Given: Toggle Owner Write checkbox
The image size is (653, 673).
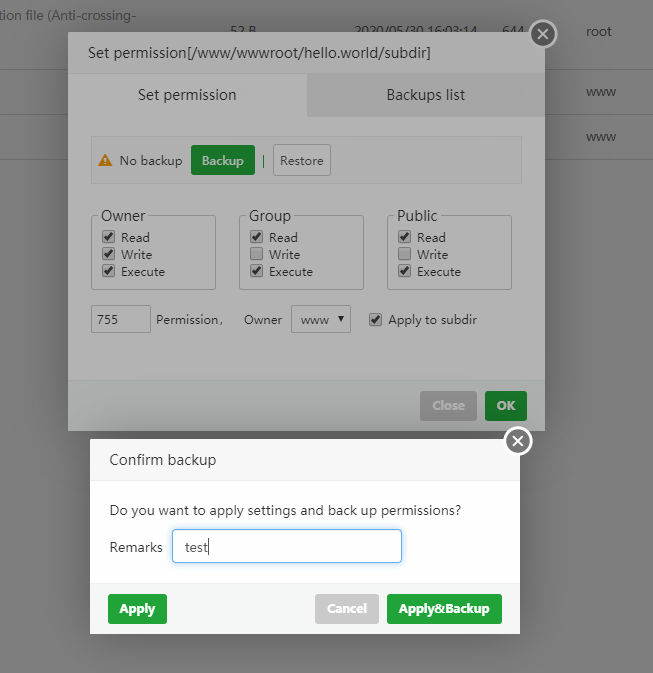Looking at the screenshot, I should pos(108,254).
